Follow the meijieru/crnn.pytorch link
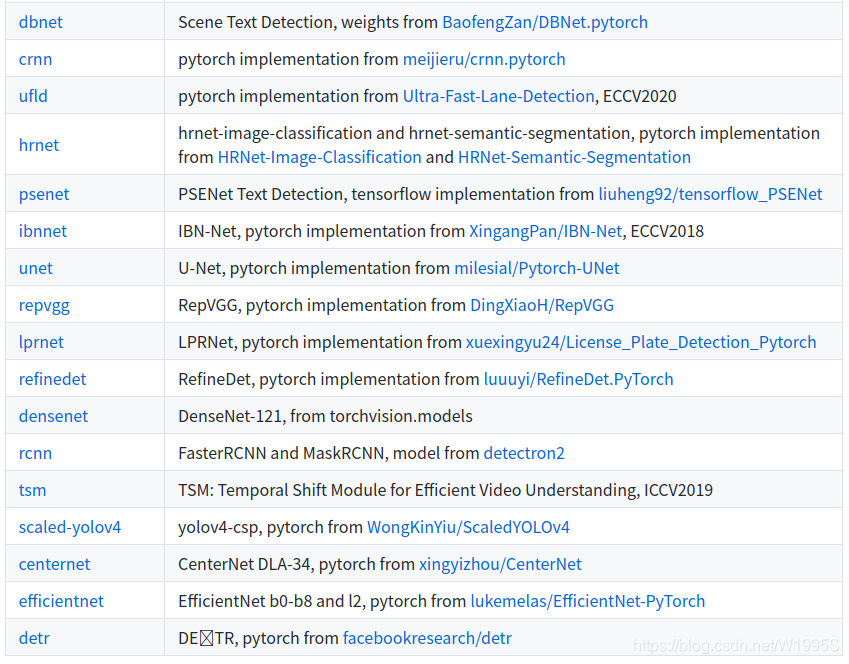Image resolution: width=849 pixels, height=664 pixels. point(484,59)
